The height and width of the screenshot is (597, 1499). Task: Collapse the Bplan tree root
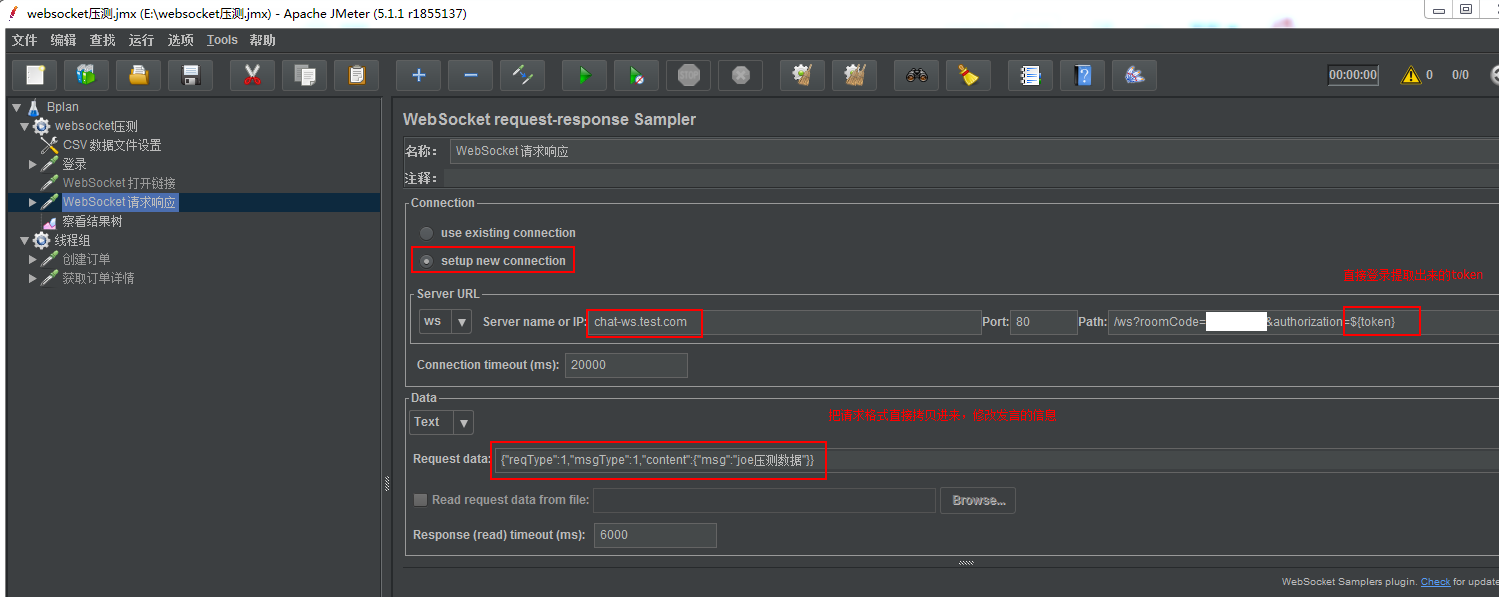pos(16,107)
